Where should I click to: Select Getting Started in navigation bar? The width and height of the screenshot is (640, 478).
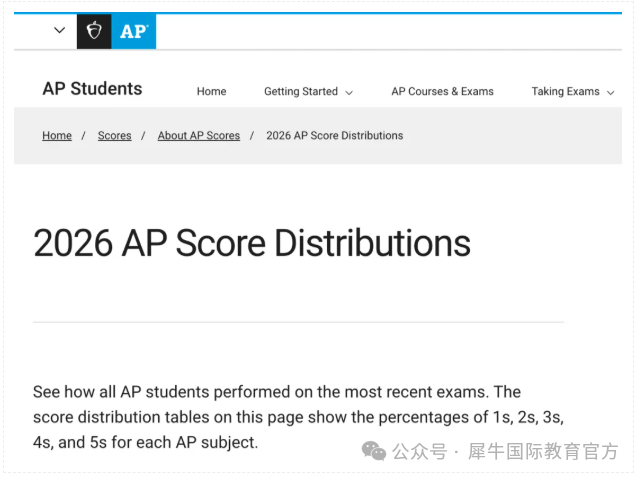pos(301,91)
